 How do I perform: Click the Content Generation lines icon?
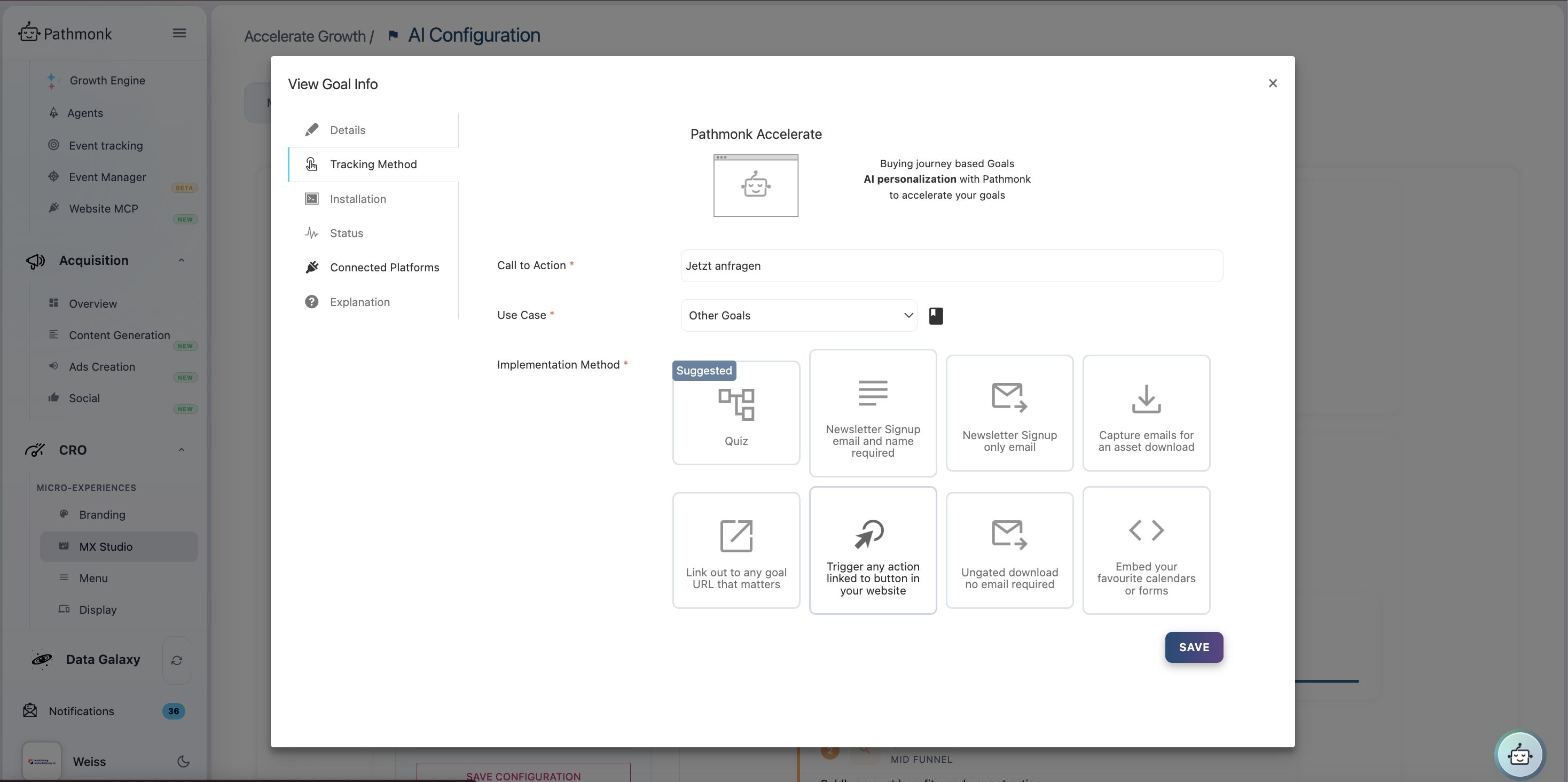point(53,334)
